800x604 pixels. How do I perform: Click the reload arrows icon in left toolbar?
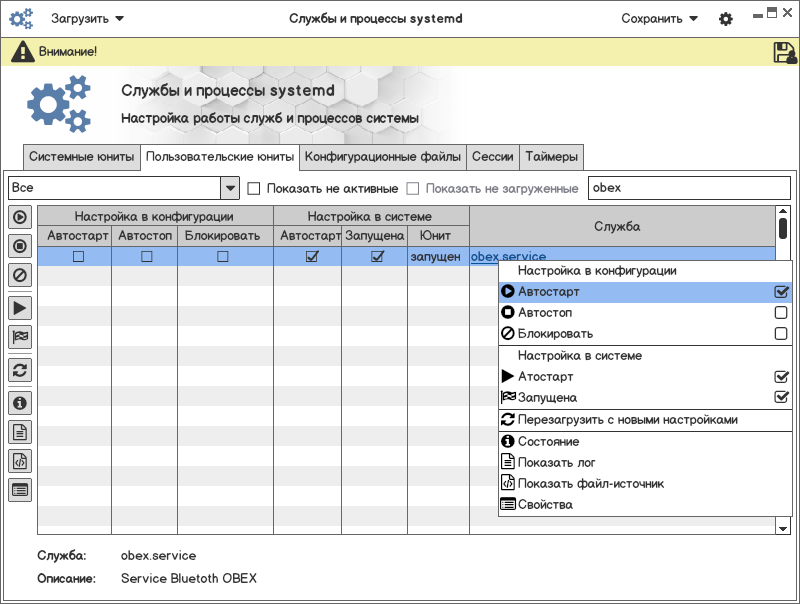pos(20,370)
